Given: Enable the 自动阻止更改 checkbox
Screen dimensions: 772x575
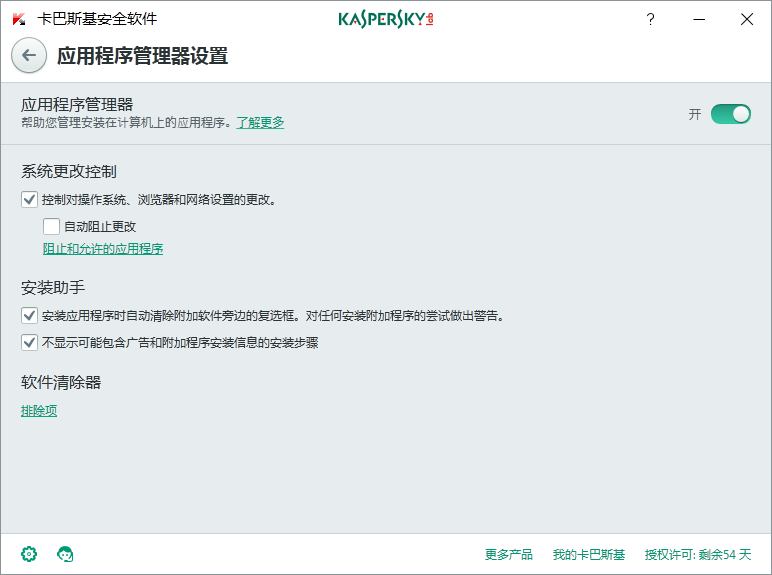Looking at the screenshot, I should click(x=51, y=226).
